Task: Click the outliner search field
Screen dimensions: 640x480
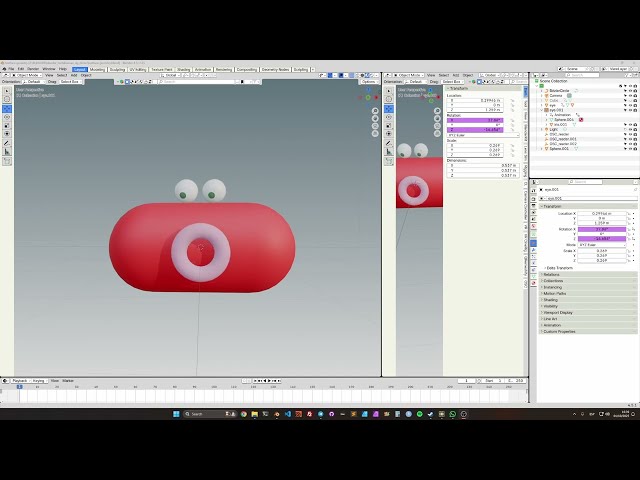Action: click(581, 75)
